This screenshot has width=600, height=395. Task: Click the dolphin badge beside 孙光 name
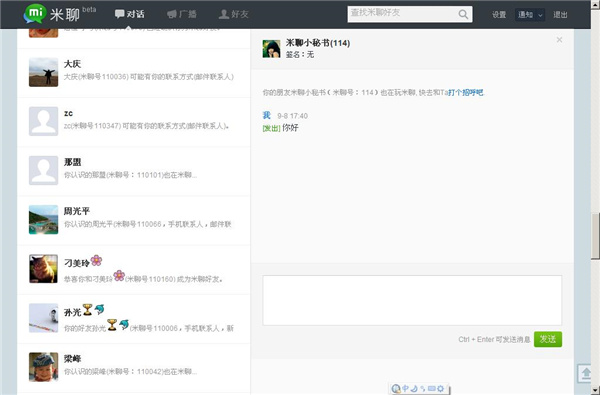[x=99, y=309]
